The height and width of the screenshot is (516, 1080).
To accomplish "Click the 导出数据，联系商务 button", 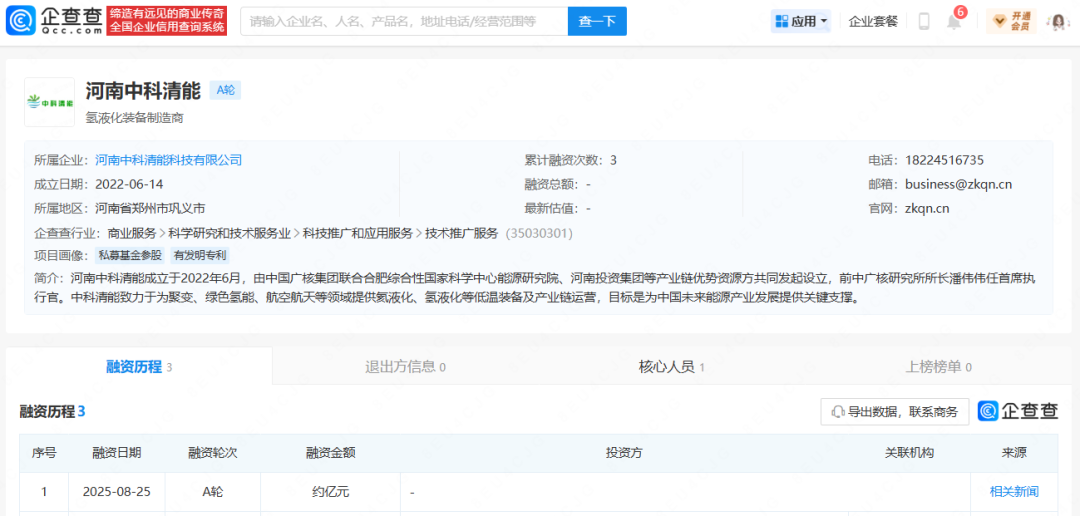I will [x=895, y=411].
